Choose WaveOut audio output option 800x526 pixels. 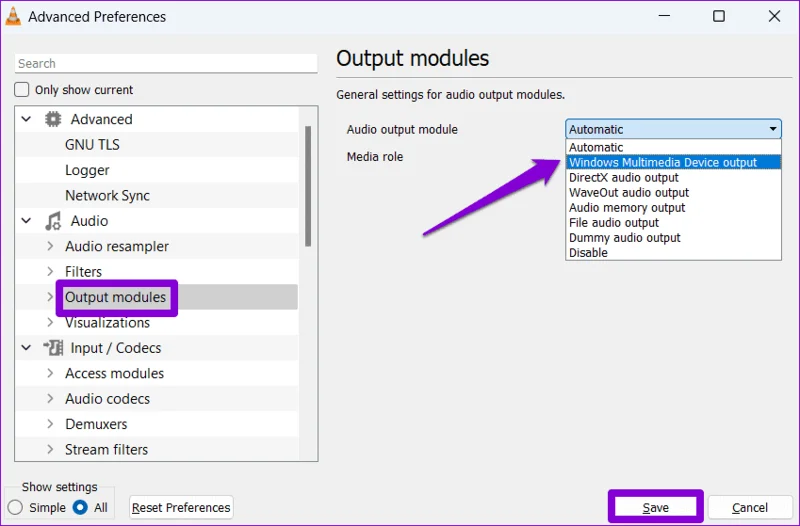(673, 192)
